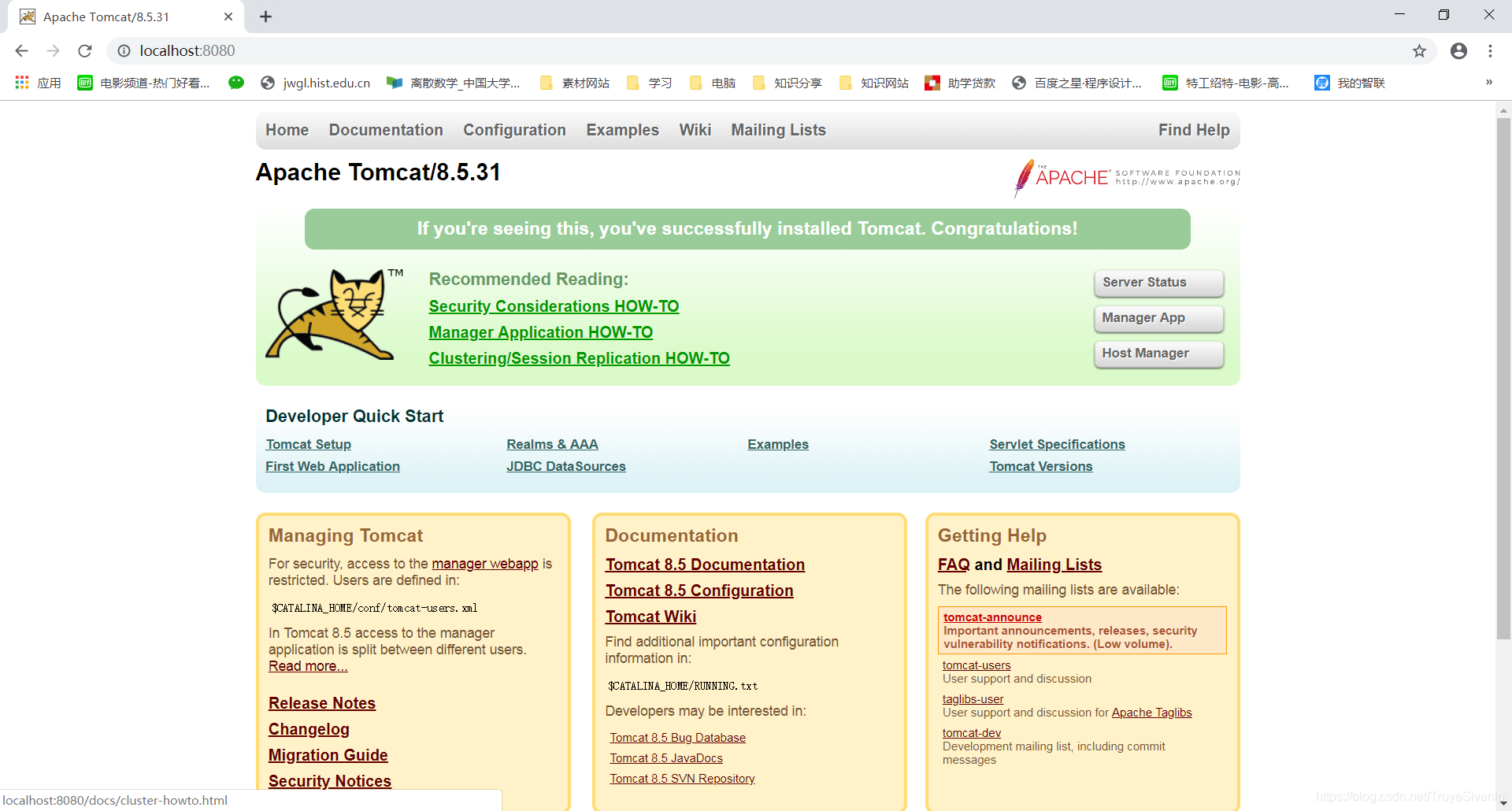Open JDBC DataSources link
Screen dimensions: 1512x811
(x=565, y=466)
